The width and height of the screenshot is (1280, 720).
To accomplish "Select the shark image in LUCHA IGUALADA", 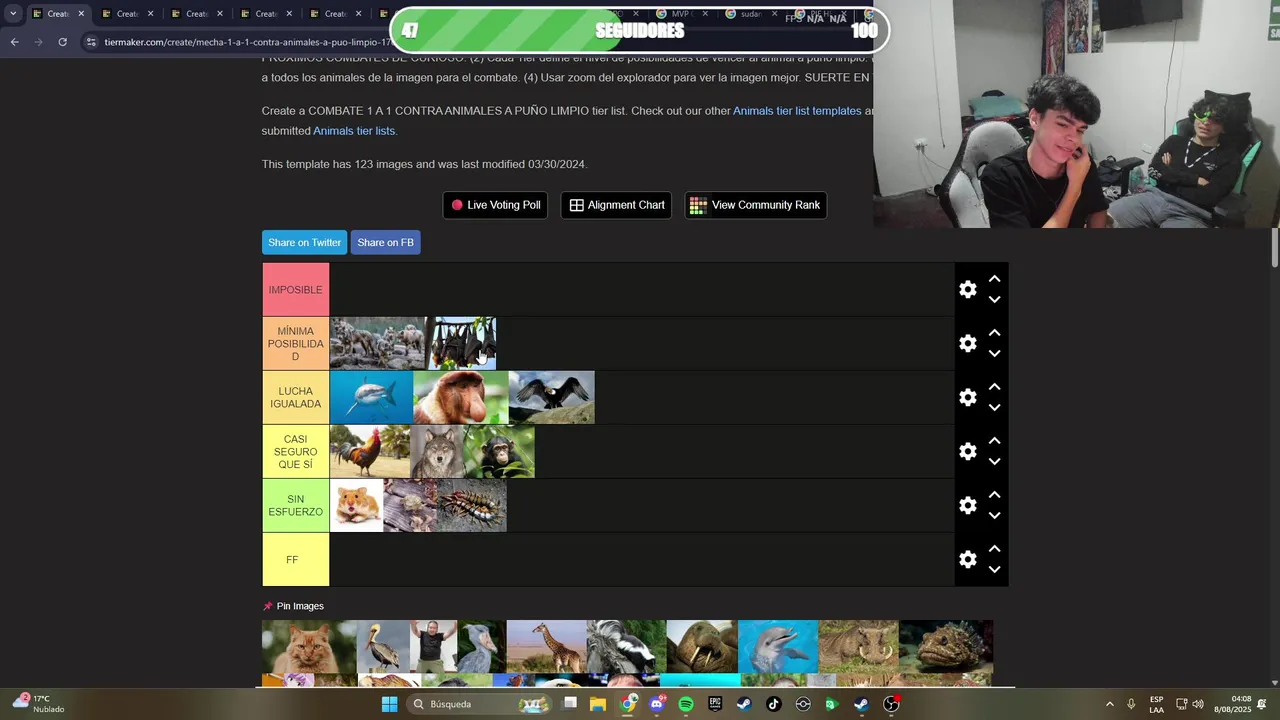I will [x=371, y=398].
